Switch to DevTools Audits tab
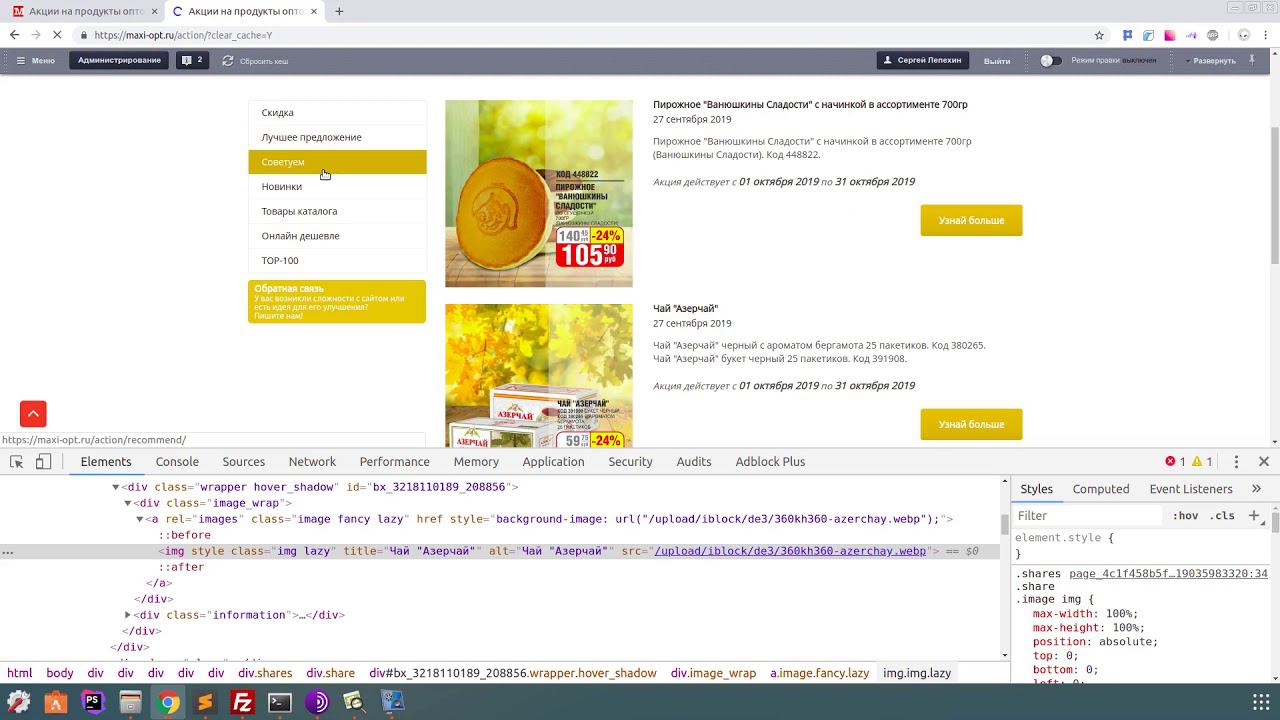The width and height of the screenshot is (1280, 720). 693,461
